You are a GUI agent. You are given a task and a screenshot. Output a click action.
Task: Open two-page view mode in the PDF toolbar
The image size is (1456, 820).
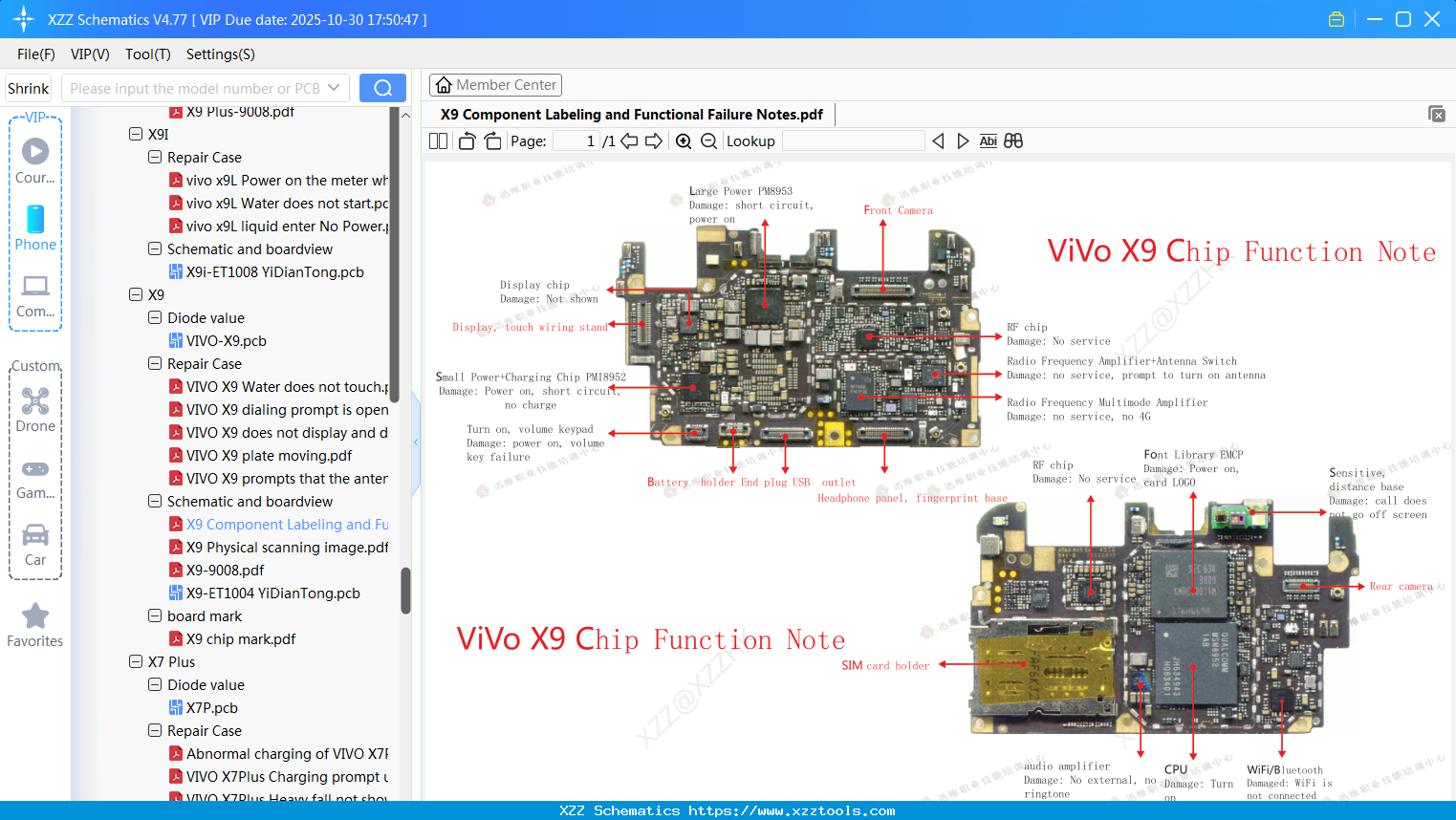click(x=438, y=140)
